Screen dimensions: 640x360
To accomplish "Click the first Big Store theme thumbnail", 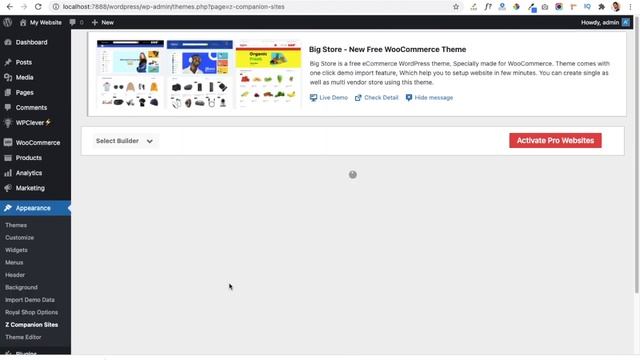I will click(130, 74).
